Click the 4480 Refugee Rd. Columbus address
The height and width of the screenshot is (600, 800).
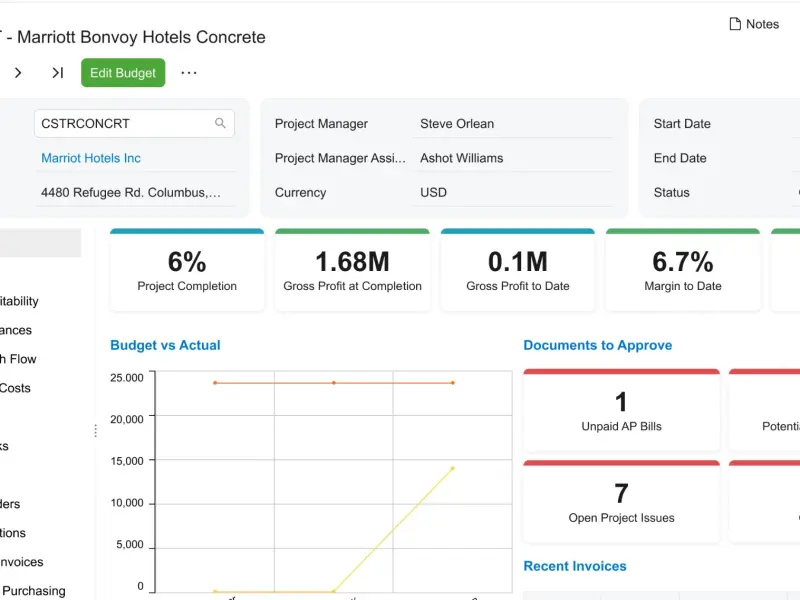[131, 192]
